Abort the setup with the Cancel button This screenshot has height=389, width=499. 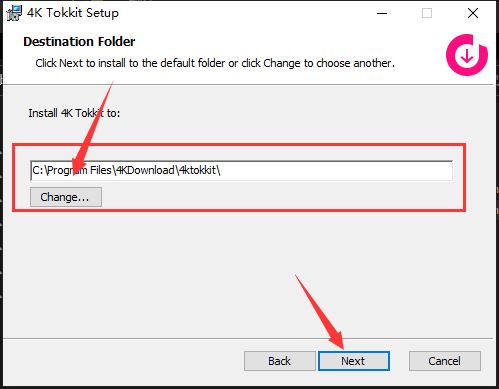pos(445,361)
